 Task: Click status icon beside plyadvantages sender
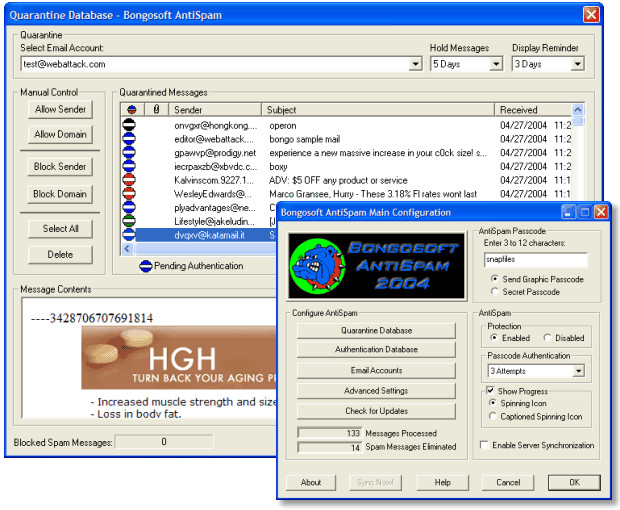129,207
